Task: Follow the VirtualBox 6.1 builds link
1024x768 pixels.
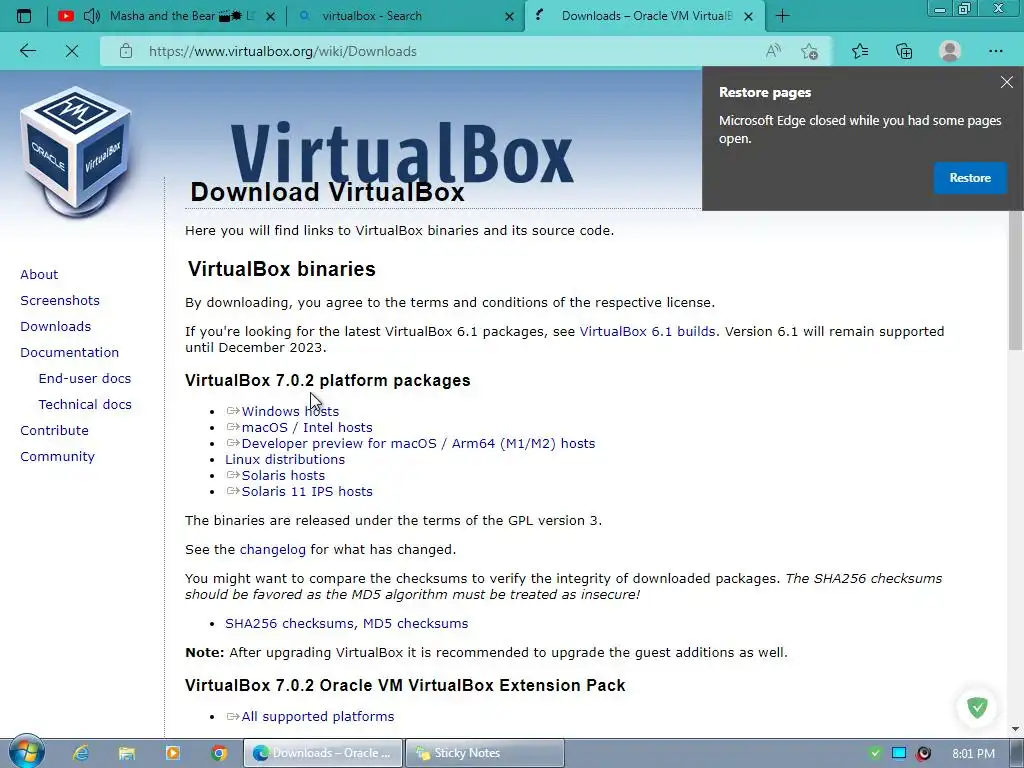Action: (647, 331)
